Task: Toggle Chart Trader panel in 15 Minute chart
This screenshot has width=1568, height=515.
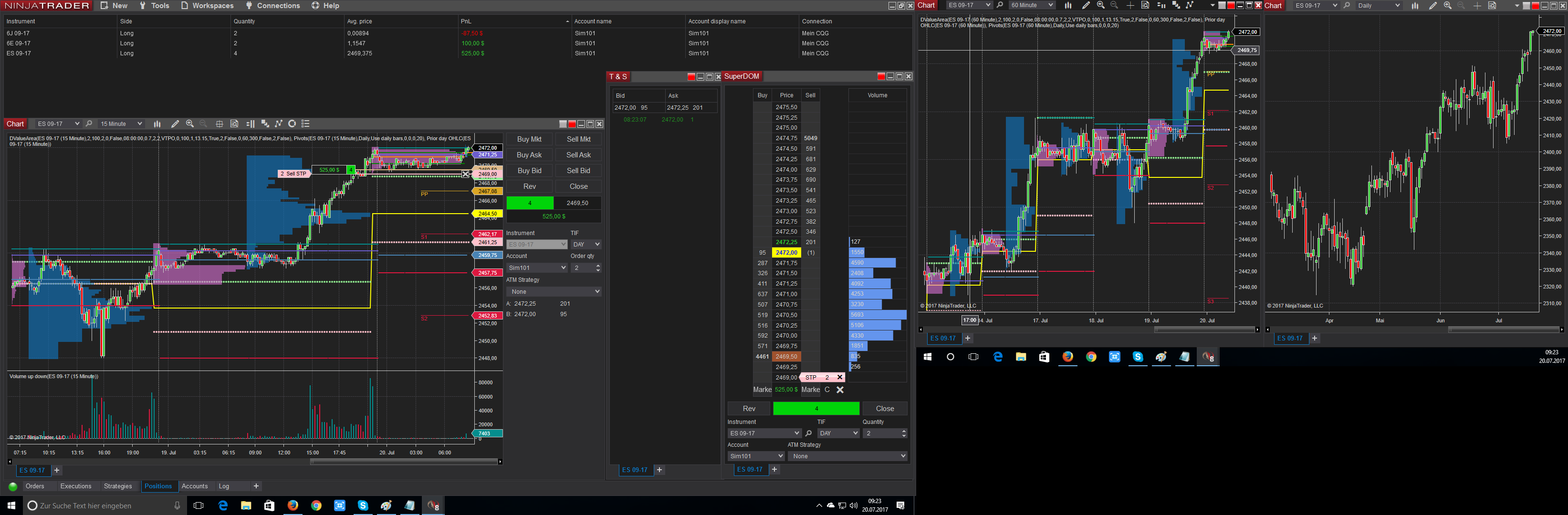Action: (250, 124)
